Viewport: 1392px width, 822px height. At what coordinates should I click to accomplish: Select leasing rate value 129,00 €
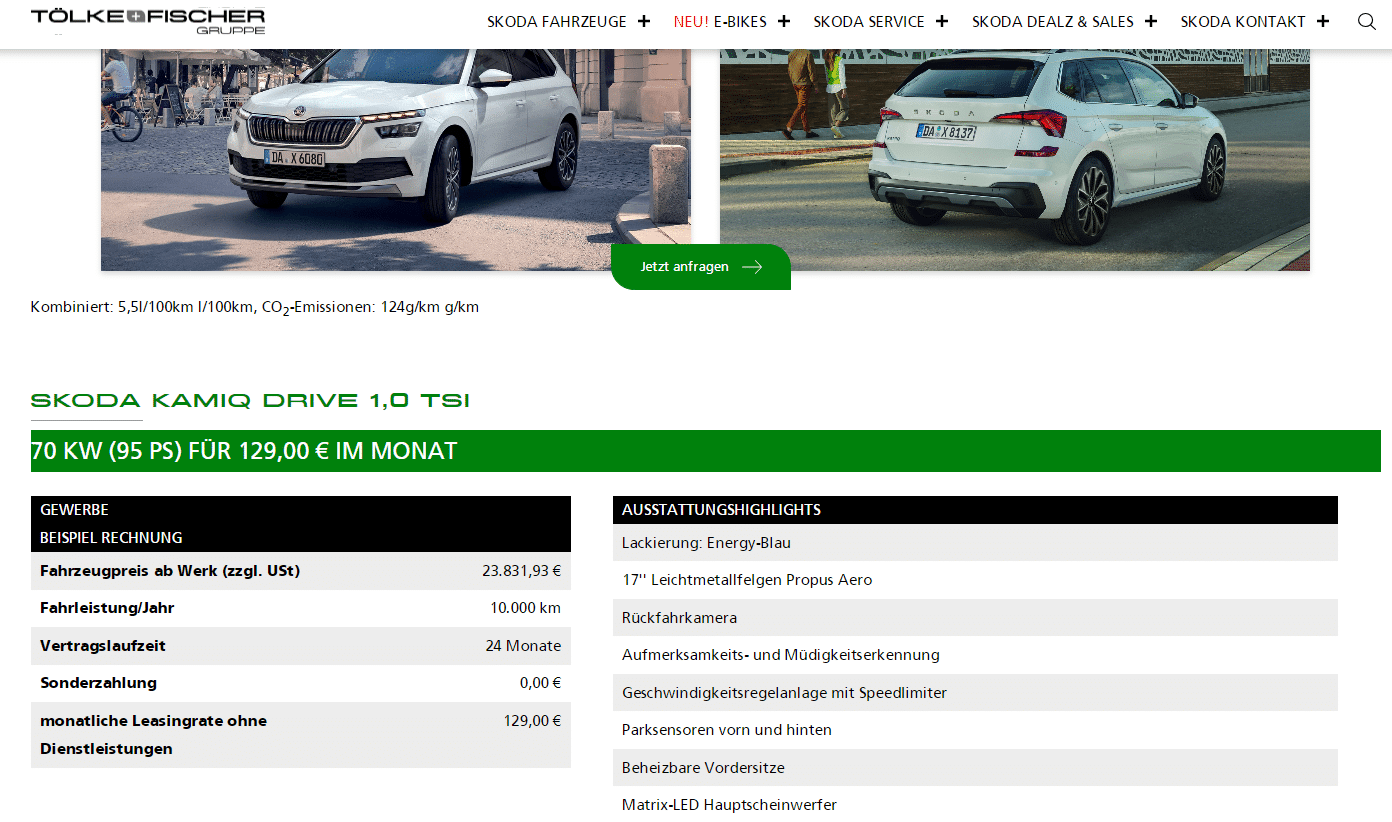pos(532,720)
